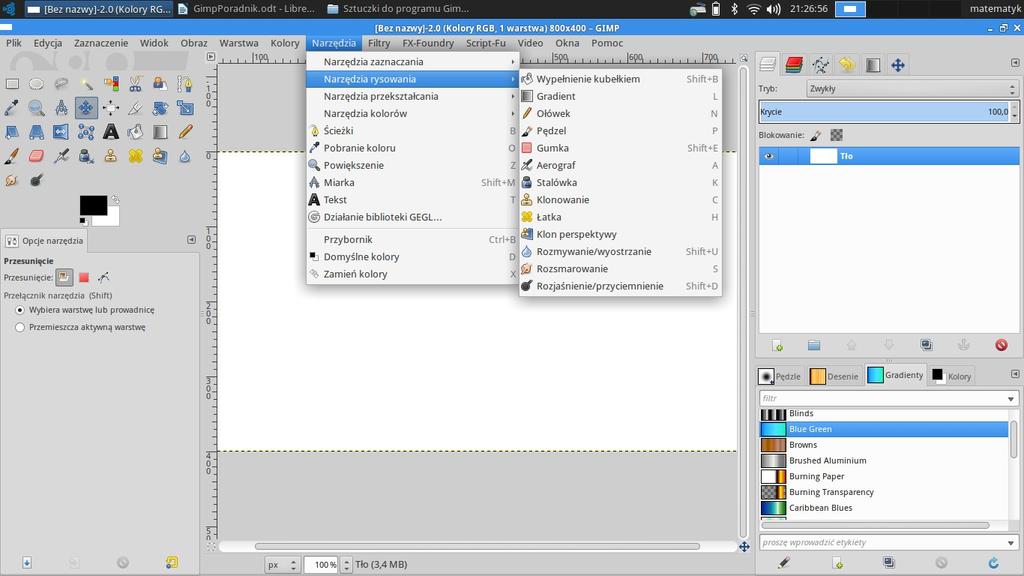
Task: Duplicate the current layer
Action: coord(926,345)
